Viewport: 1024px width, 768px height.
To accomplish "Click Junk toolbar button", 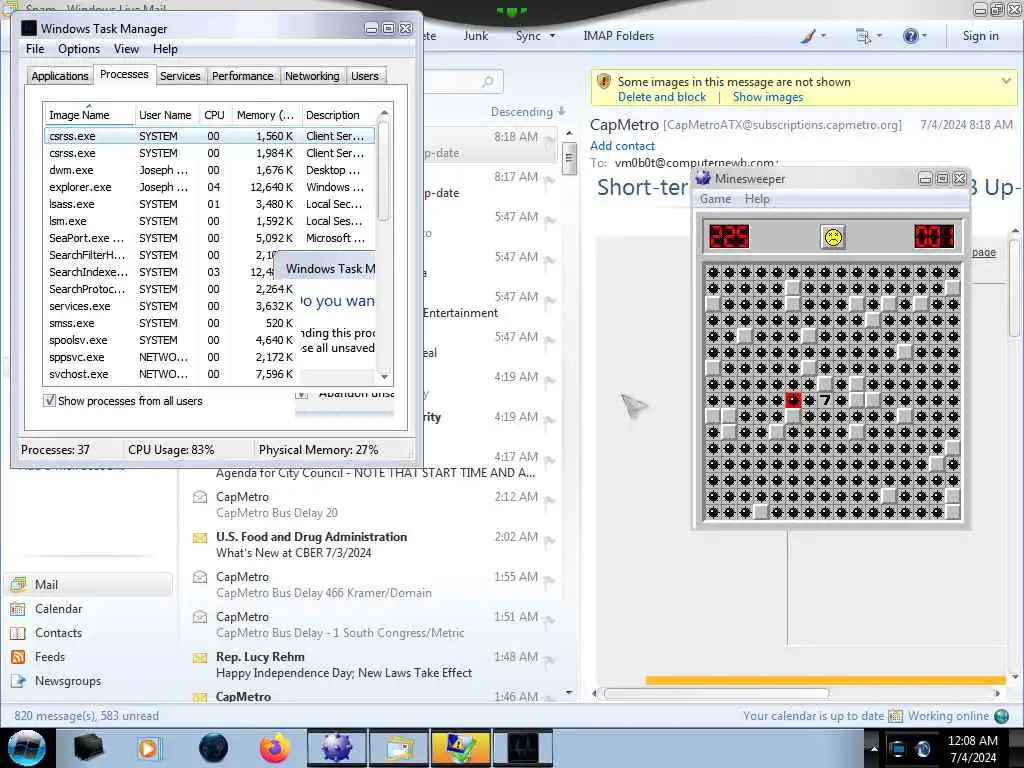I will tap(475, 36).
